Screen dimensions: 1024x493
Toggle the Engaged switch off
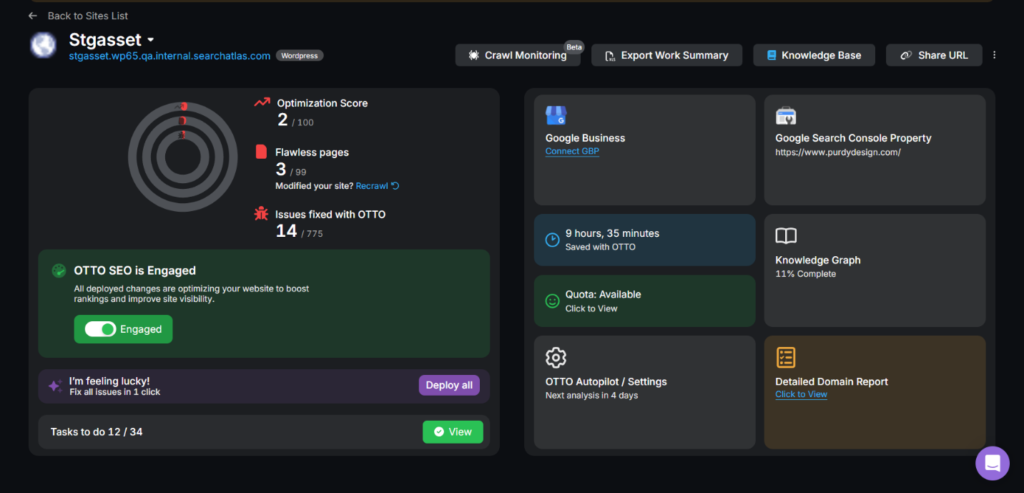click(101, 329)
